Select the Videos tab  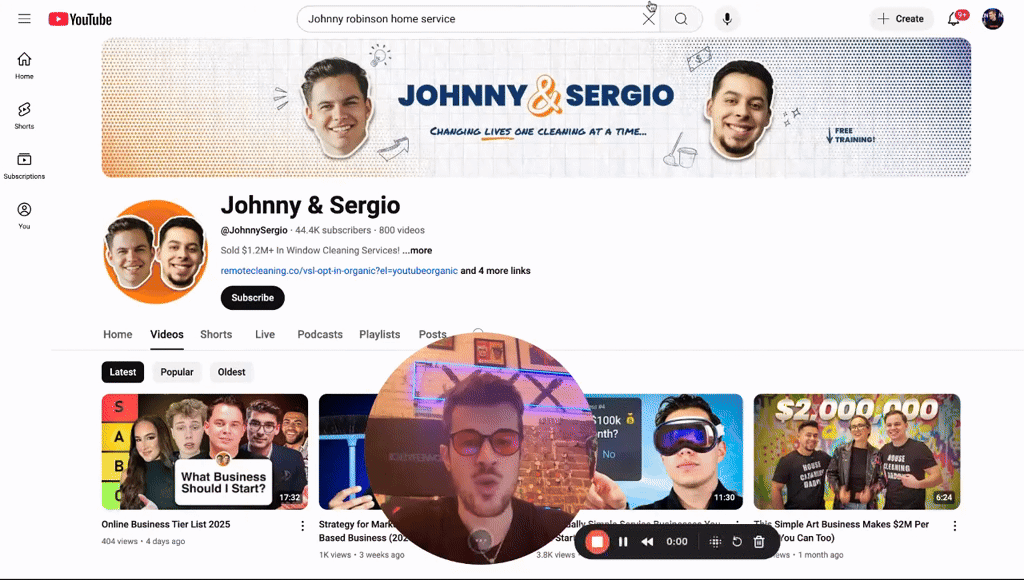click(167, 334)
